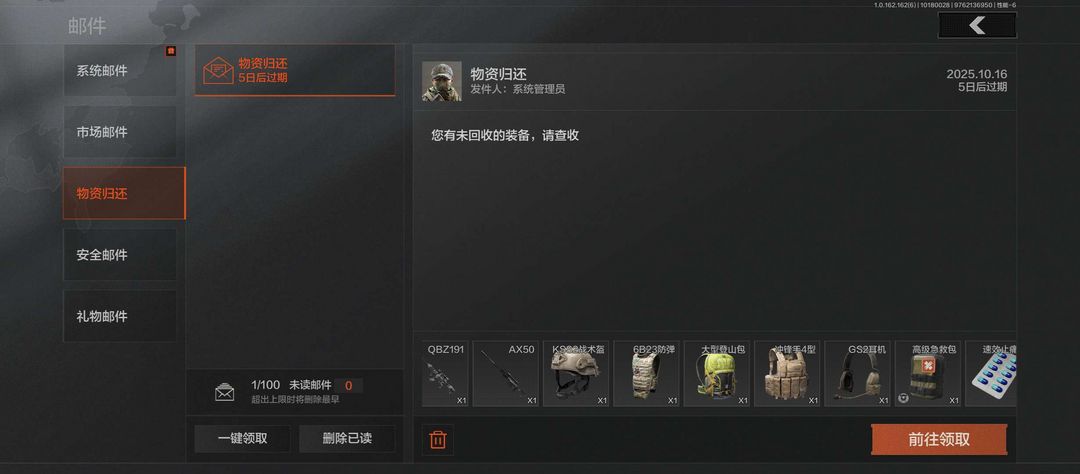Click the tactical helmet item icon
Image resolution: width=1080 pixels, height=474 pixels.
pos(576,373)
